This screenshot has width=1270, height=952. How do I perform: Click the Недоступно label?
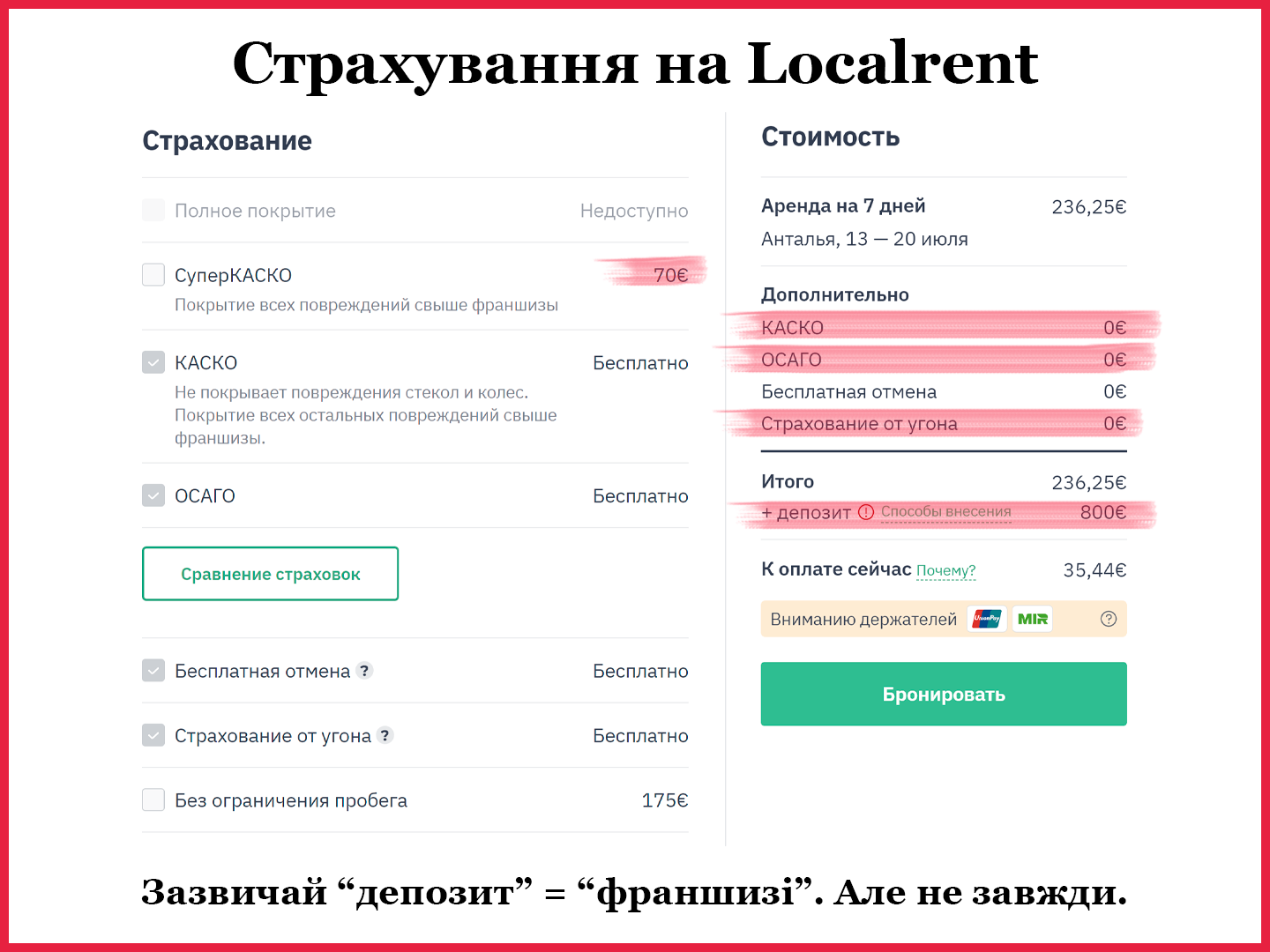(634, 211)
